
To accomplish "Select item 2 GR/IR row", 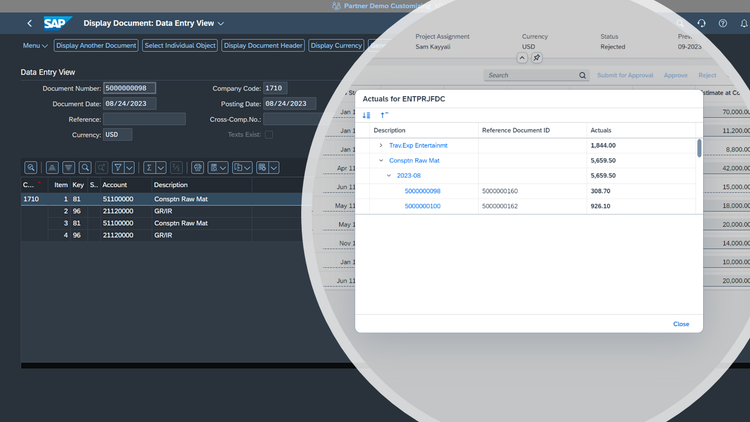I will pos(163,211).
